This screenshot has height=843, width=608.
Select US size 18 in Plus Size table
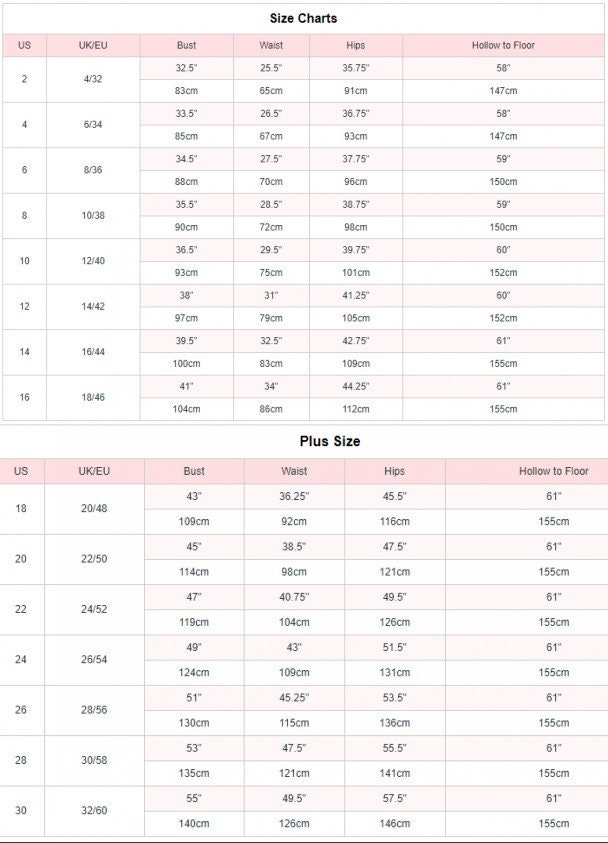(x=22, y=509)
